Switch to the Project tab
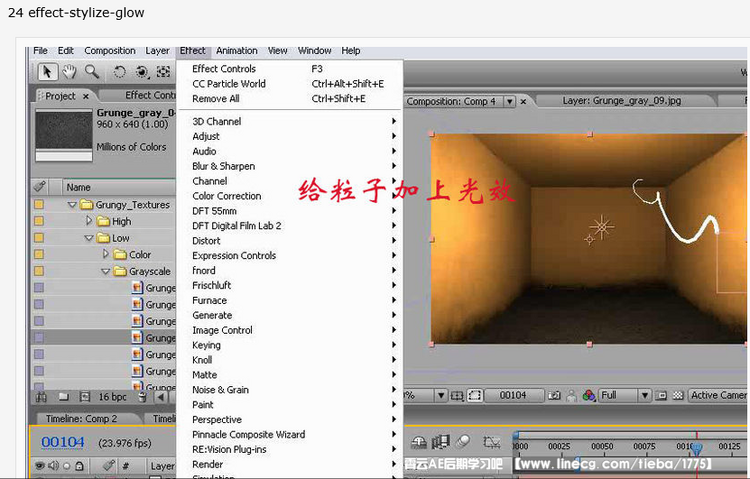The height and width of the screenshot is (479, 750). tap(60, 96)
